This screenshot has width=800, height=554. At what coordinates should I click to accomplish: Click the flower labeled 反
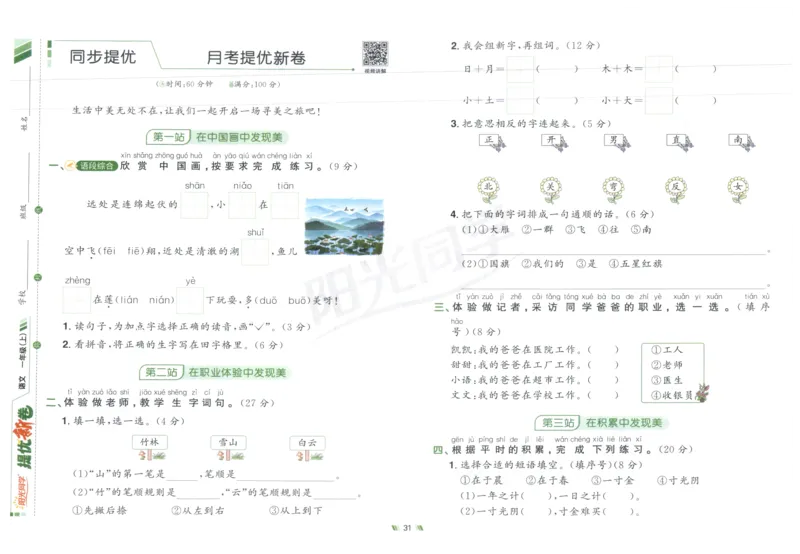pos(676,189)
